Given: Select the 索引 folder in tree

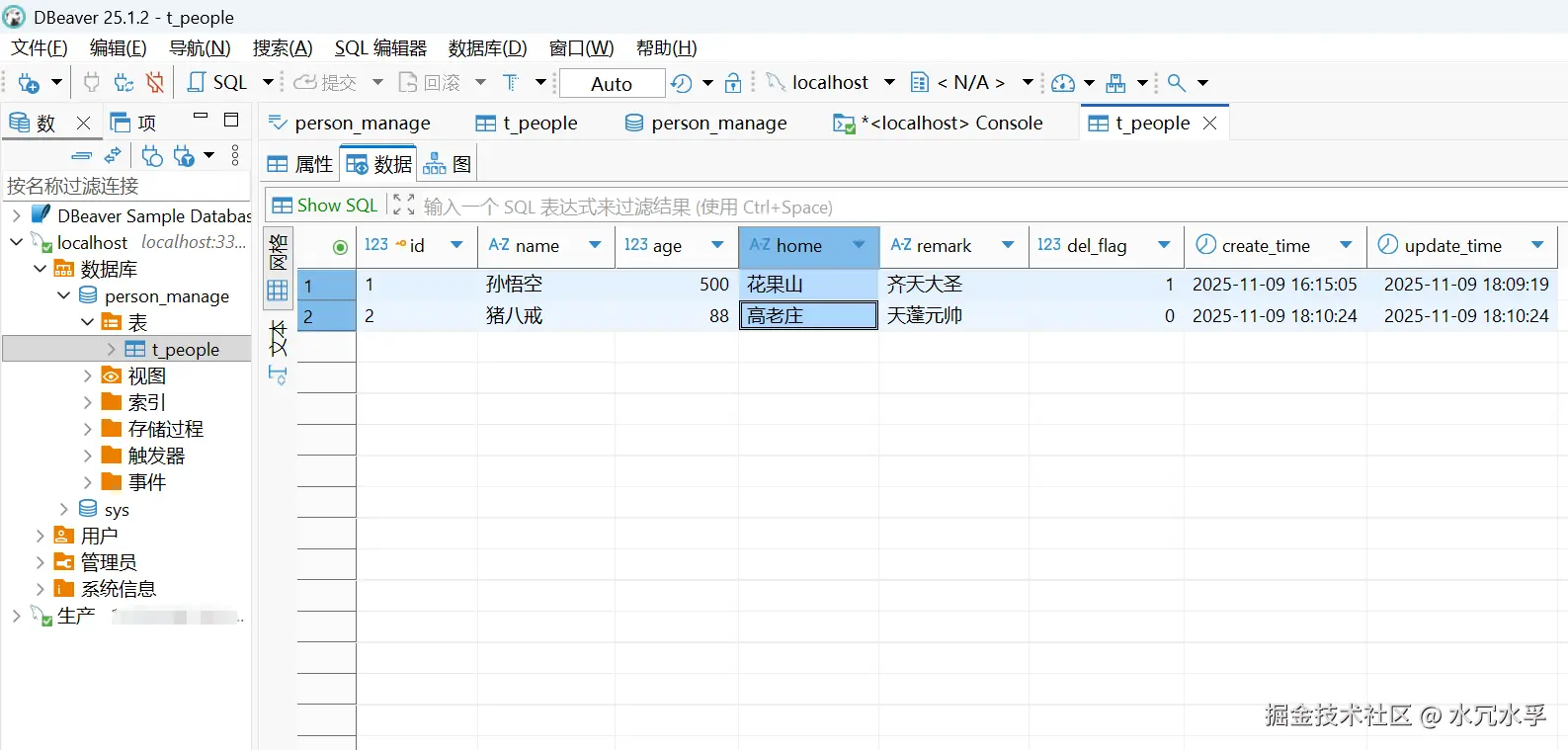Looking at the screenshot, I should (146, 403).
